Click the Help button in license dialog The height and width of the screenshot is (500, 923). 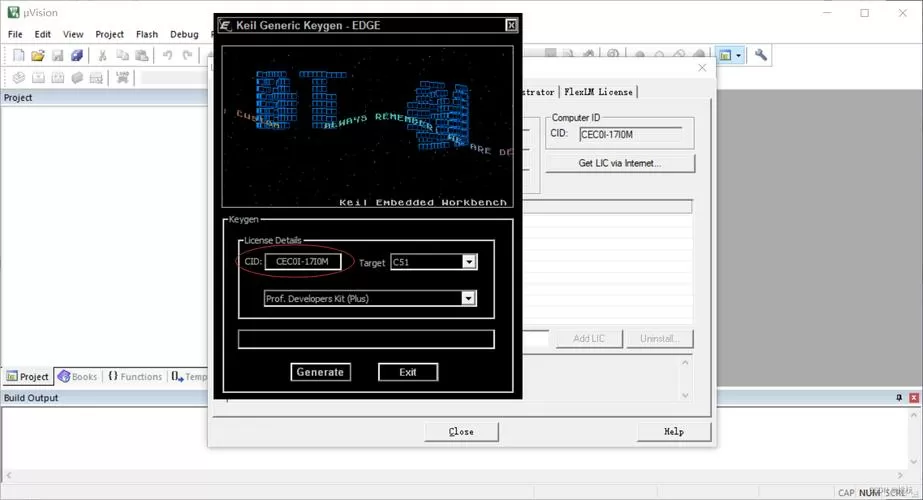click(673, 432)
